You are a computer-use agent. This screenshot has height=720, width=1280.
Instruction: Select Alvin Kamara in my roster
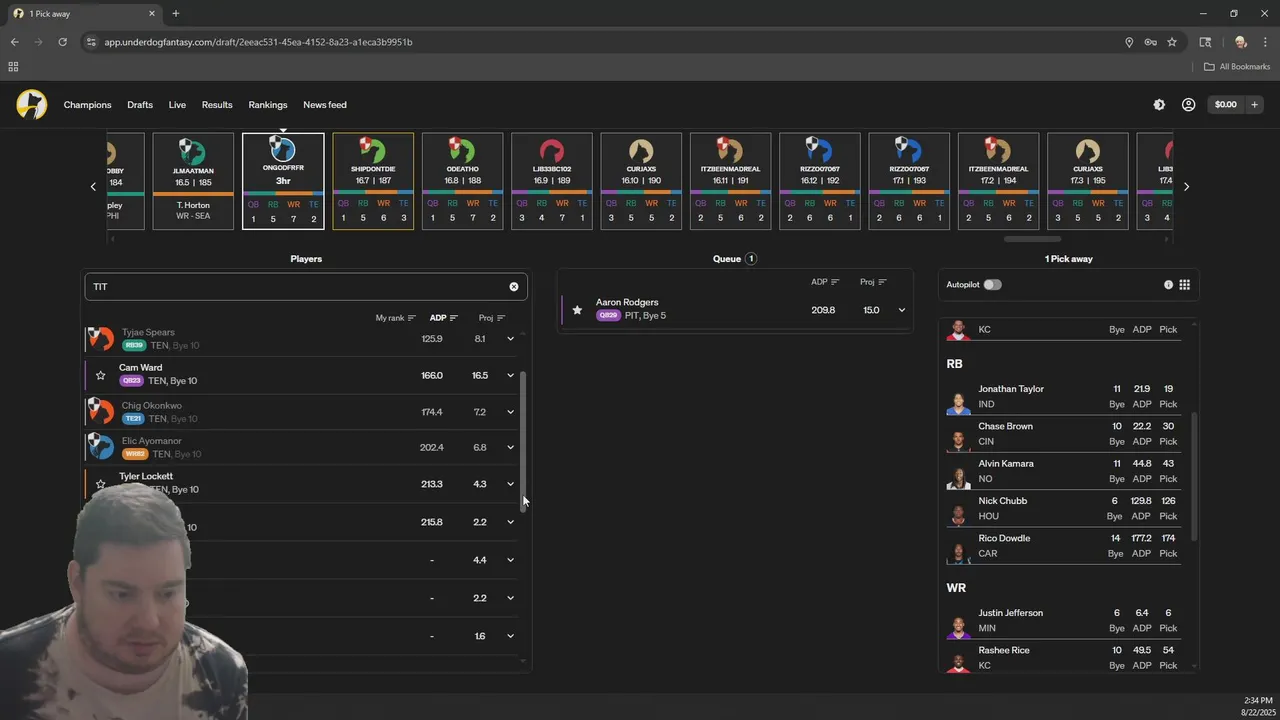(1064, 471)
